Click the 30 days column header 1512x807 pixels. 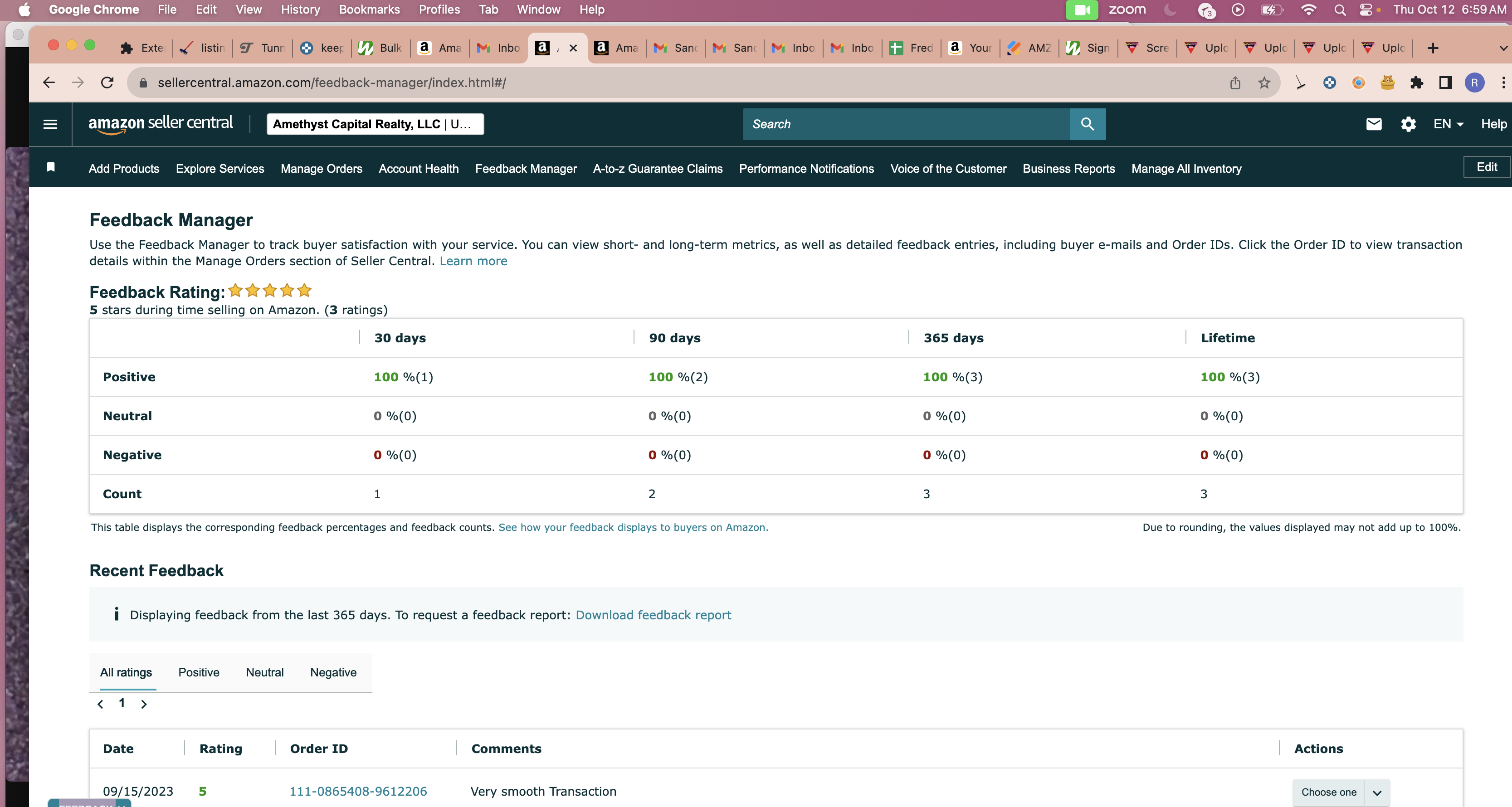tap(400, 337)
